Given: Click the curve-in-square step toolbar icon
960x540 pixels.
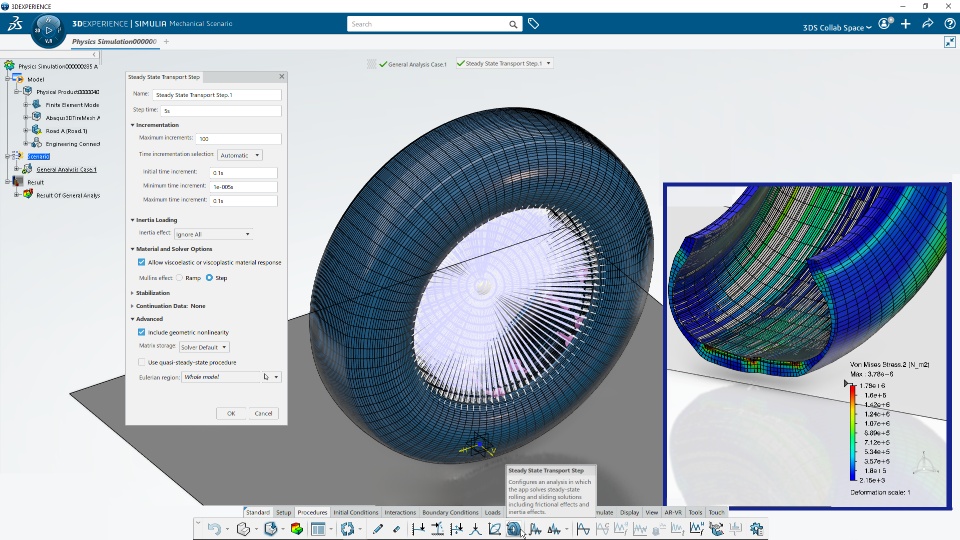Looking at the screenshot, I should pos(494,529).
